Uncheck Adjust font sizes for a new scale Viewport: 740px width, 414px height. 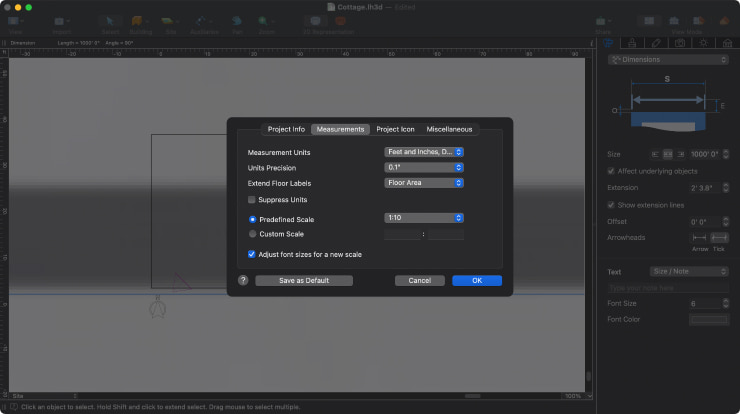pyautogui.click(x=253, y=255)
